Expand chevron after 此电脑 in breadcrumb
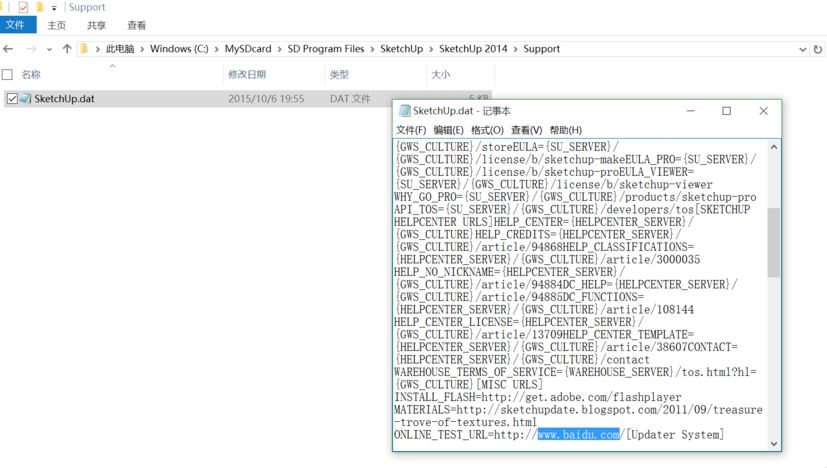 coord(142,50)
